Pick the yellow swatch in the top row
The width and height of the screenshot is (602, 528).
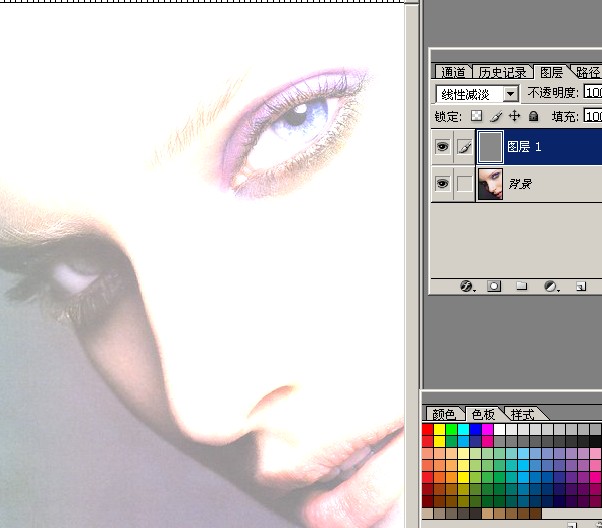439,429
